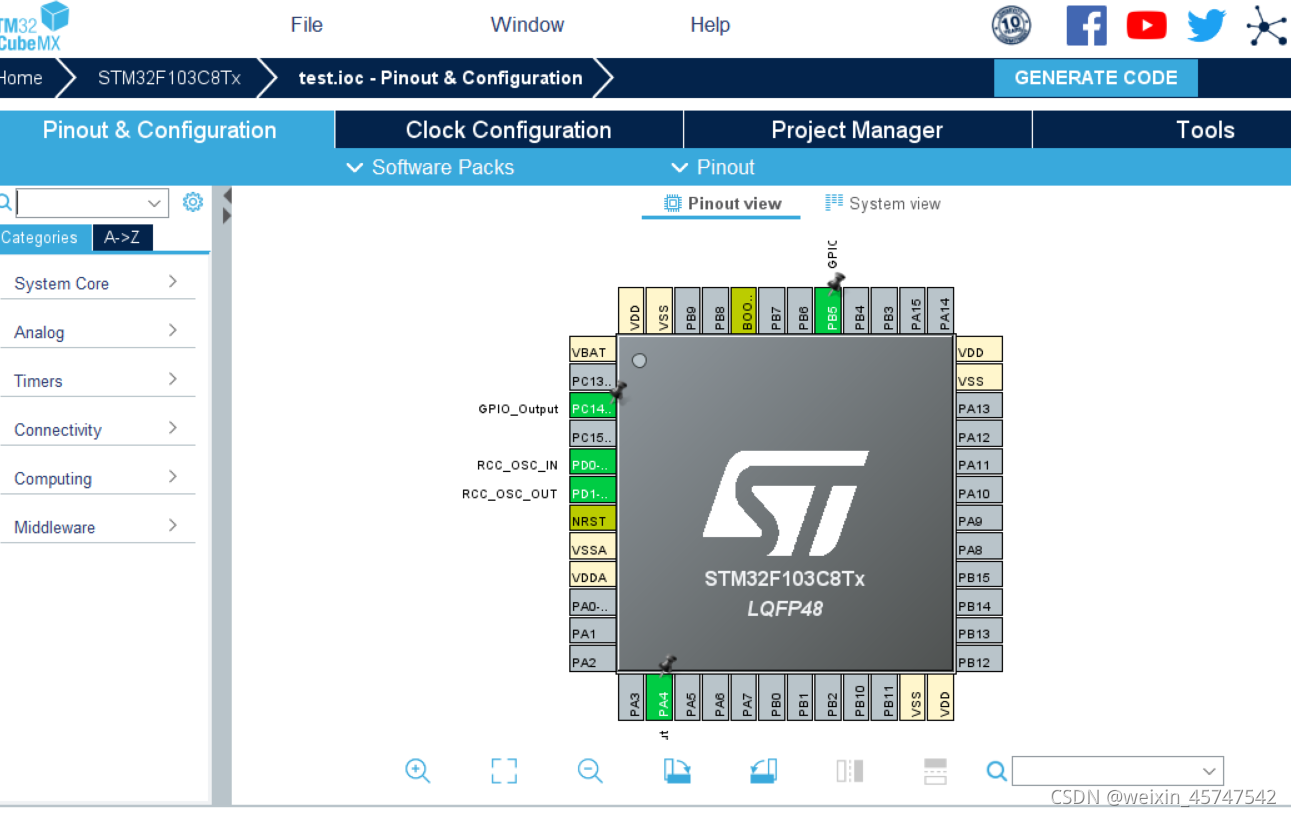The image size is (1291, 817).
Task: Open the pin search combo box
Action: tap(1117, 771)
